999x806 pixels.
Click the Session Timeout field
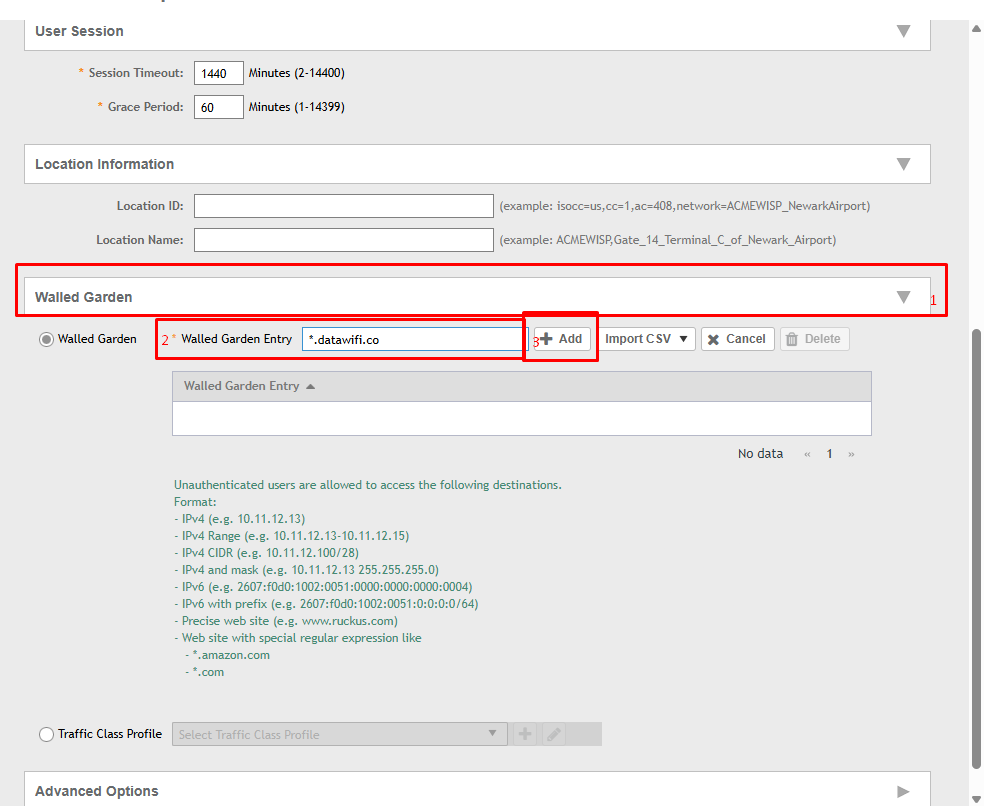219,73
